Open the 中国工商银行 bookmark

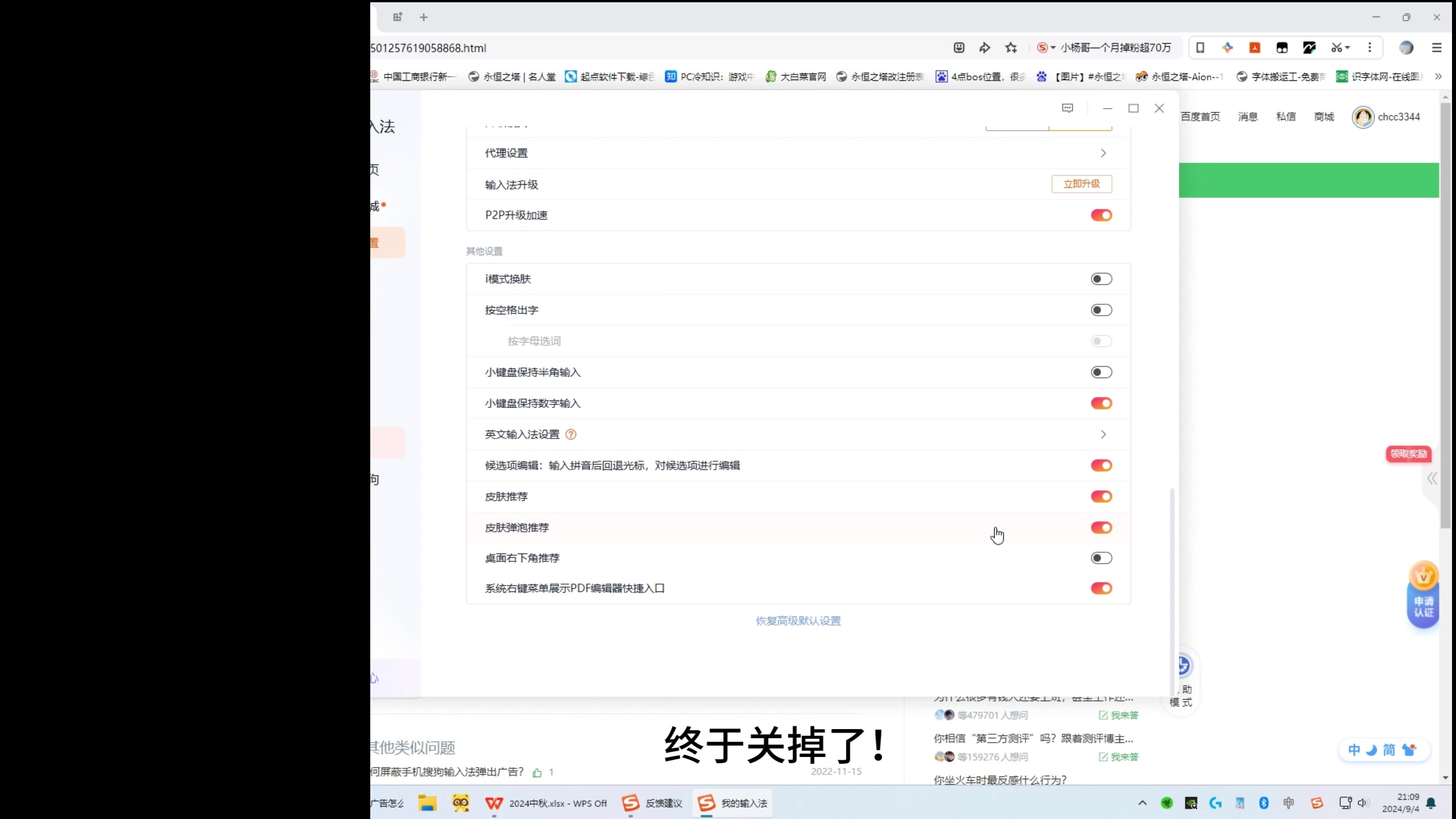click(x=413, y=76)
